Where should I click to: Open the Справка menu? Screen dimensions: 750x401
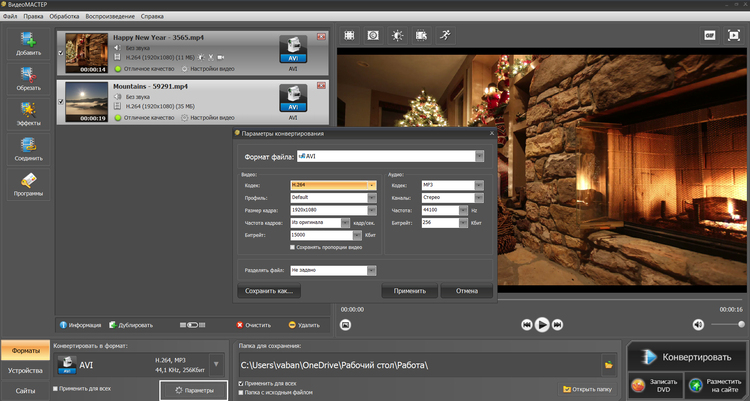[x=152, y=16]
